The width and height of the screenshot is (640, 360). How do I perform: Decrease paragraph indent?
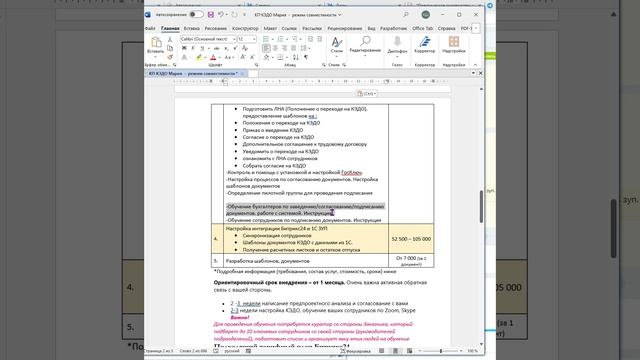click(310, 39)
